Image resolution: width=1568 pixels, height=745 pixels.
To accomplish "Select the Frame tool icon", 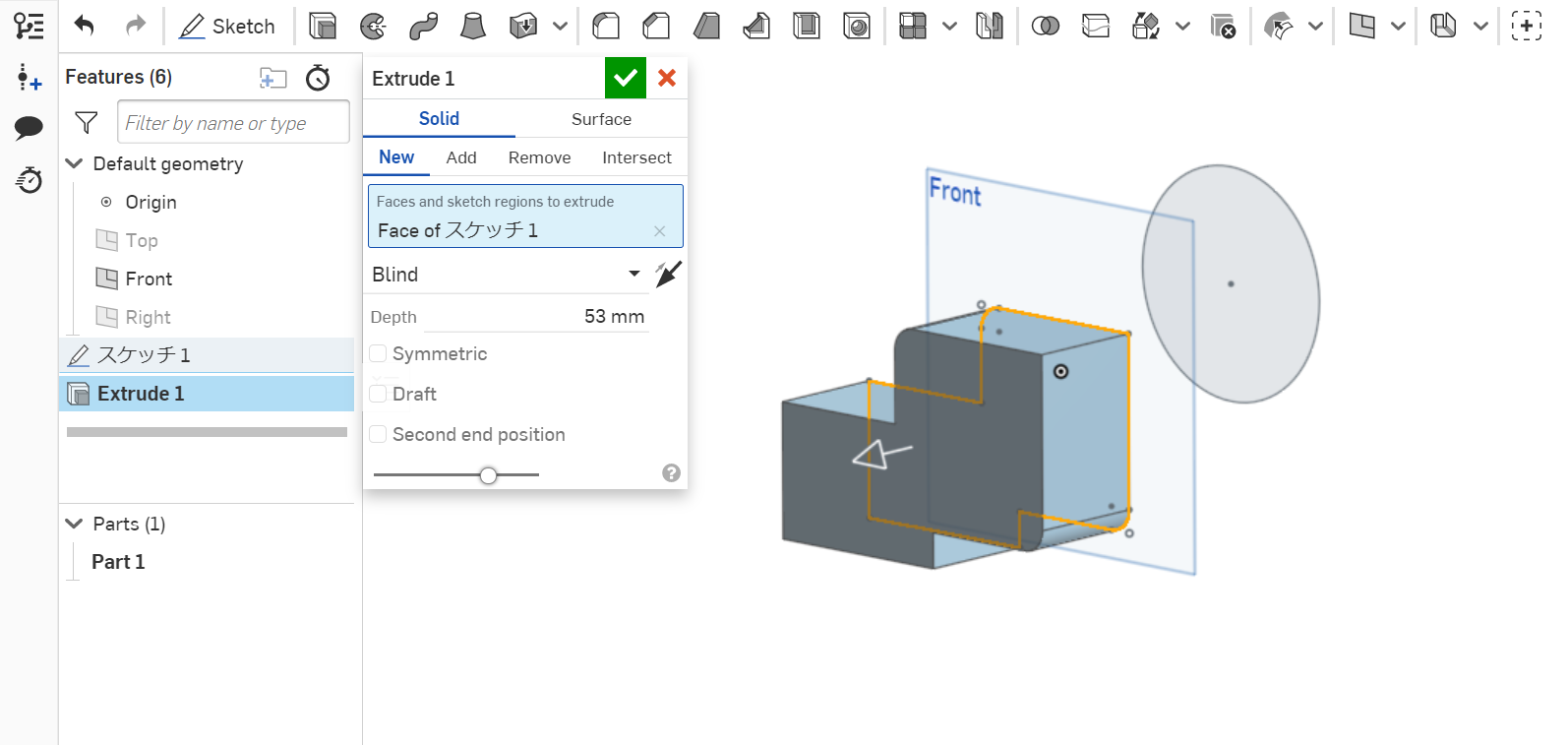I will [x=1443, y=26].
